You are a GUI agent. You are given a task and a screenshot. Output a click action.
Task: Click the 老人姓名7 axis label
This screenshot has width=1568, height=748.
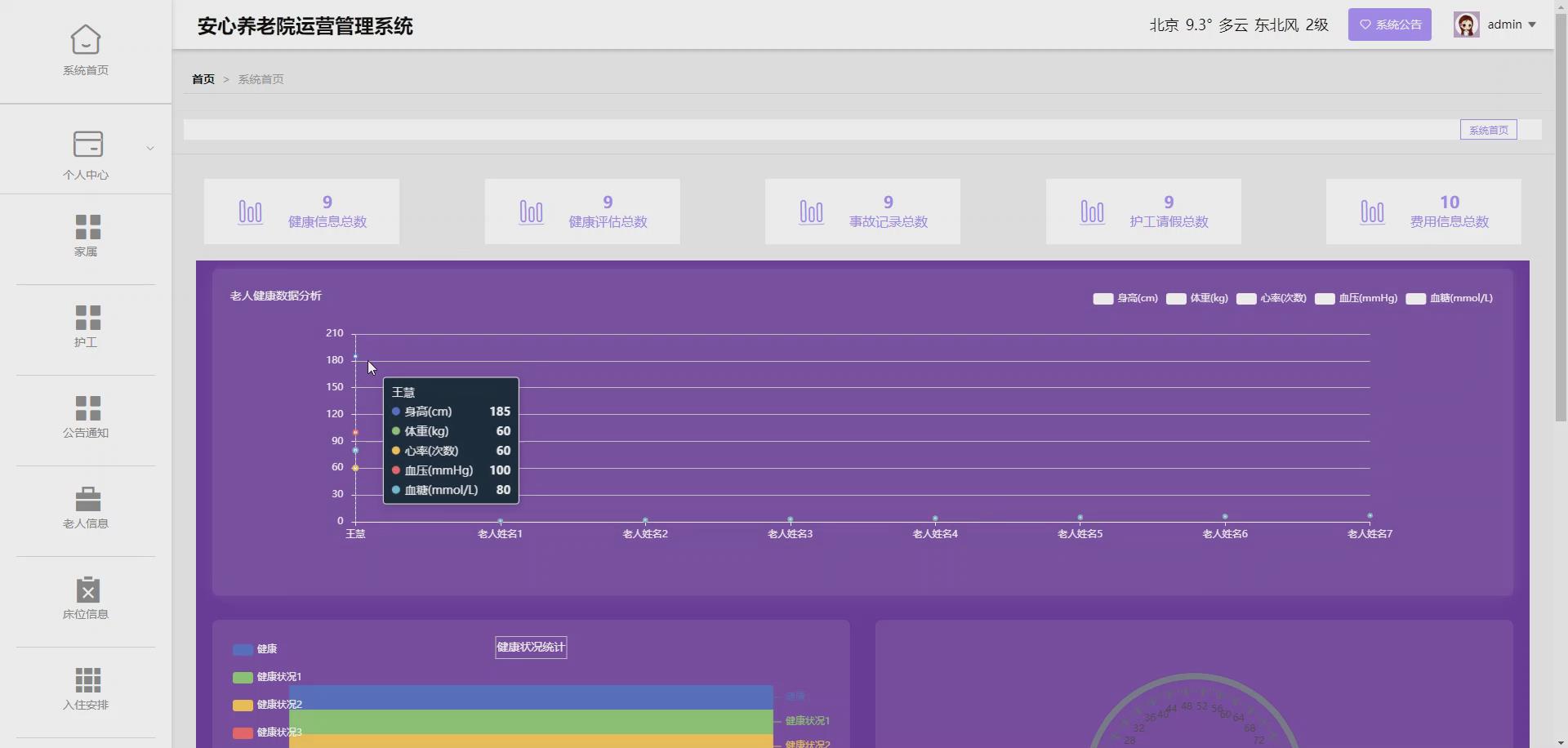click(x=1370, y=534)
